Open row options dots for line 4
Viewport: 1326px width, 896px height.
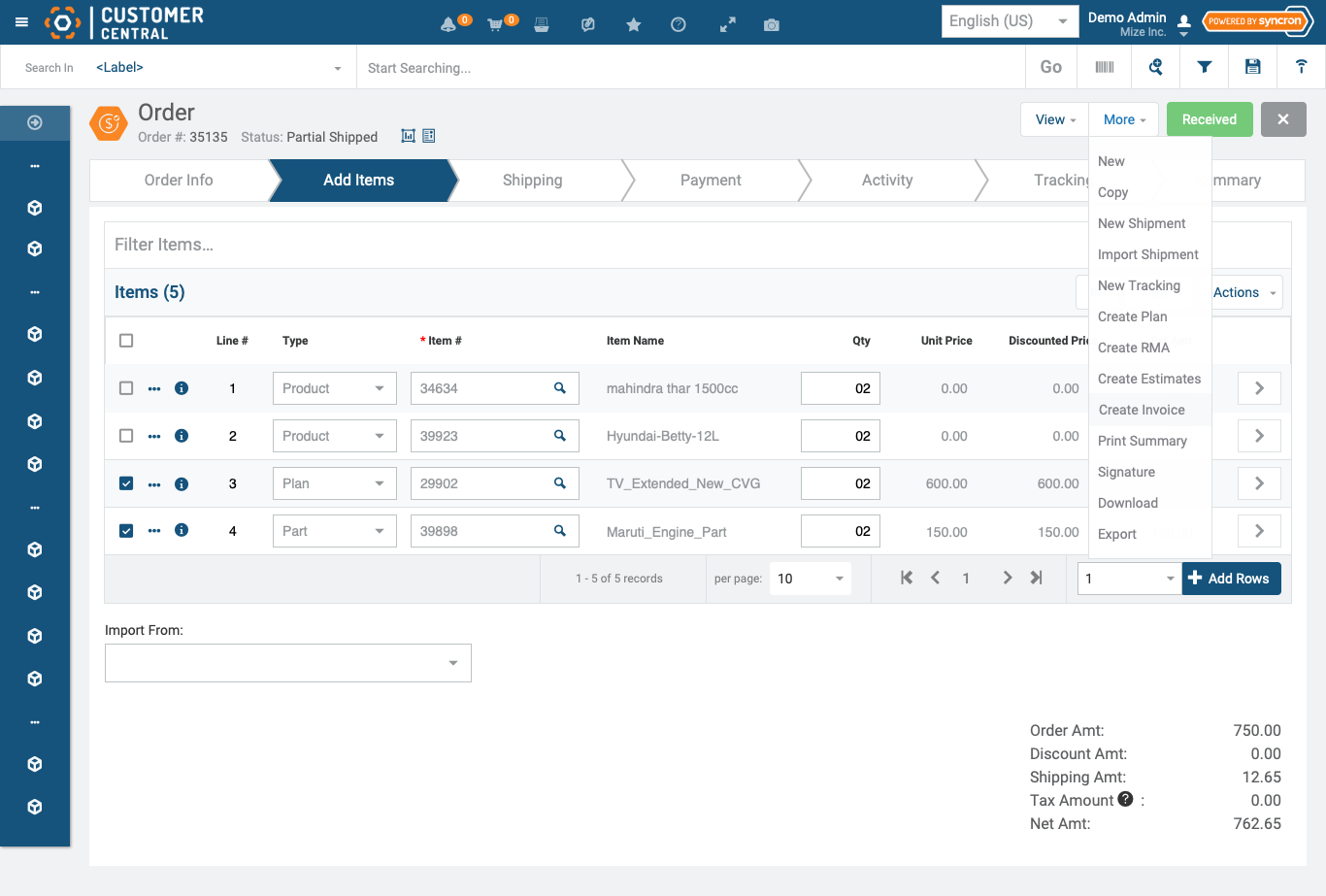154,531
